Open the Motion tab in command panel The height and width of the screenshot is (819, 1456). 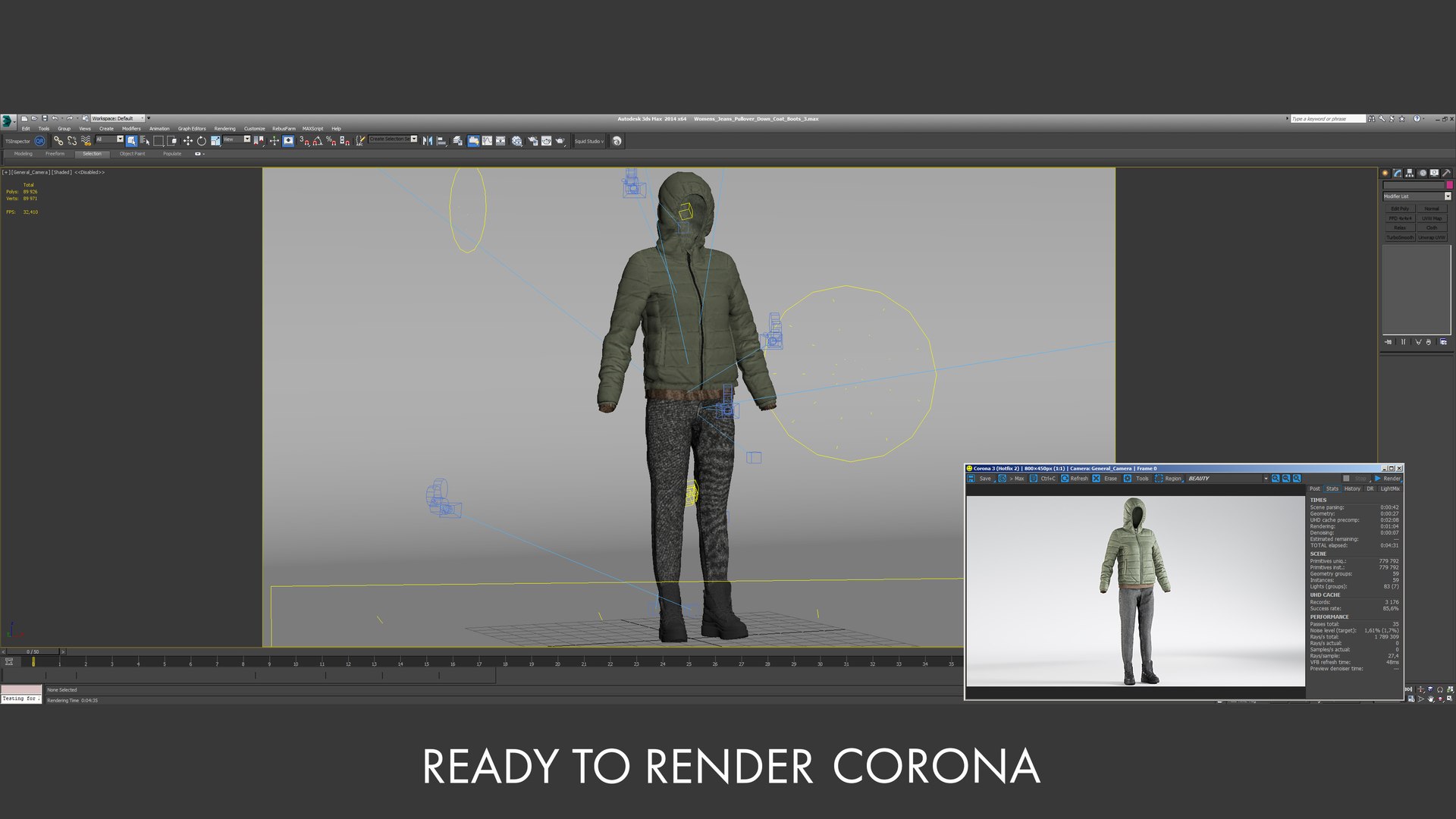tap(1423, 173)
